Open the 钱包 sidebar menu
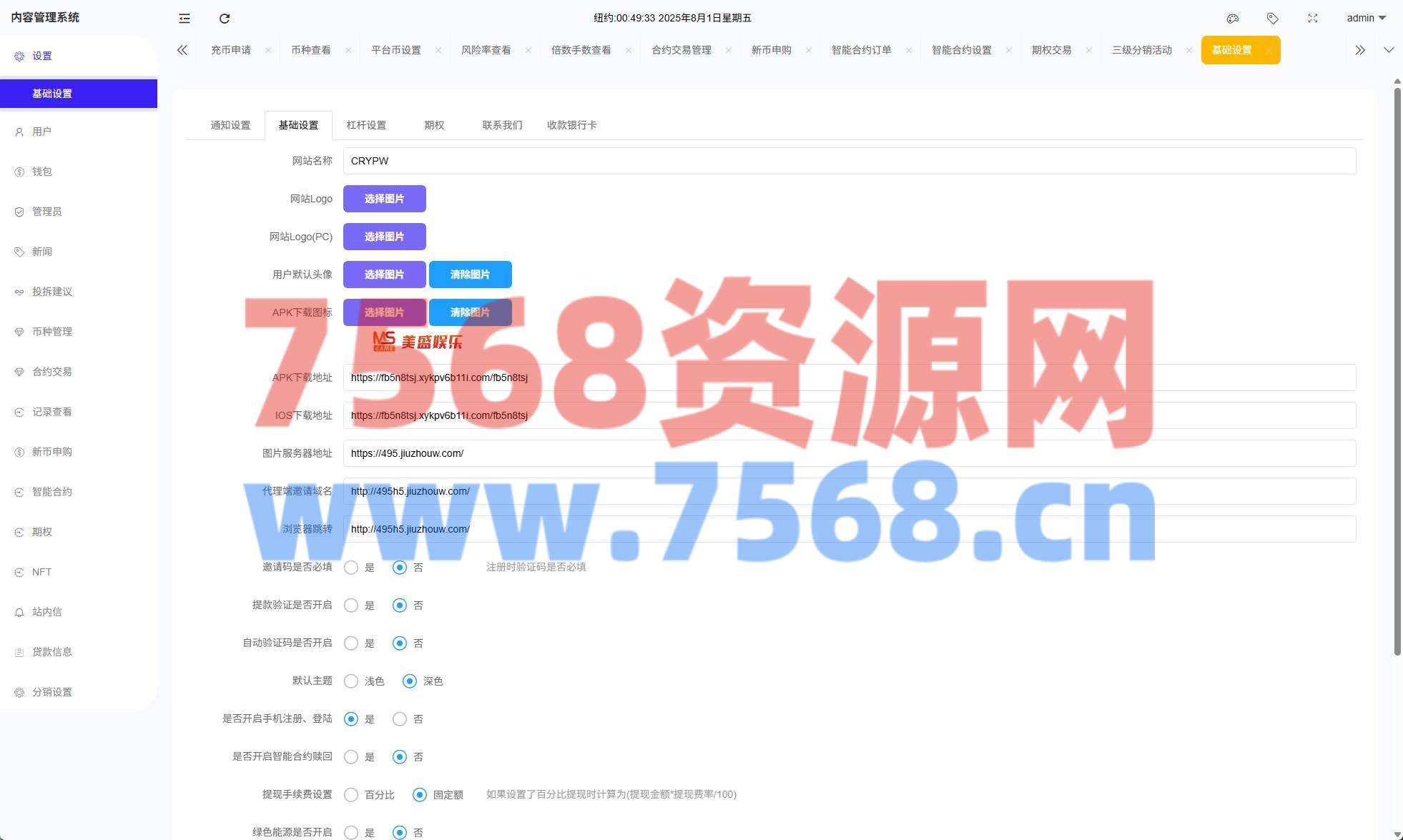Viewport: 1403px width, 840px height. [x=42, y=172]
